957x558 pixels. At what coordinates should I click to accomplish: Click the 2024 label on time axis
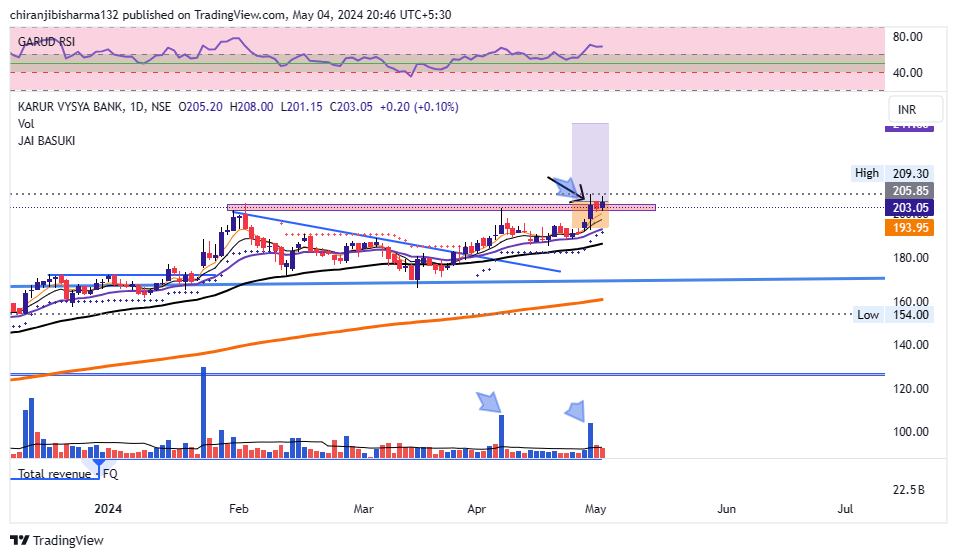pos(108,509)
